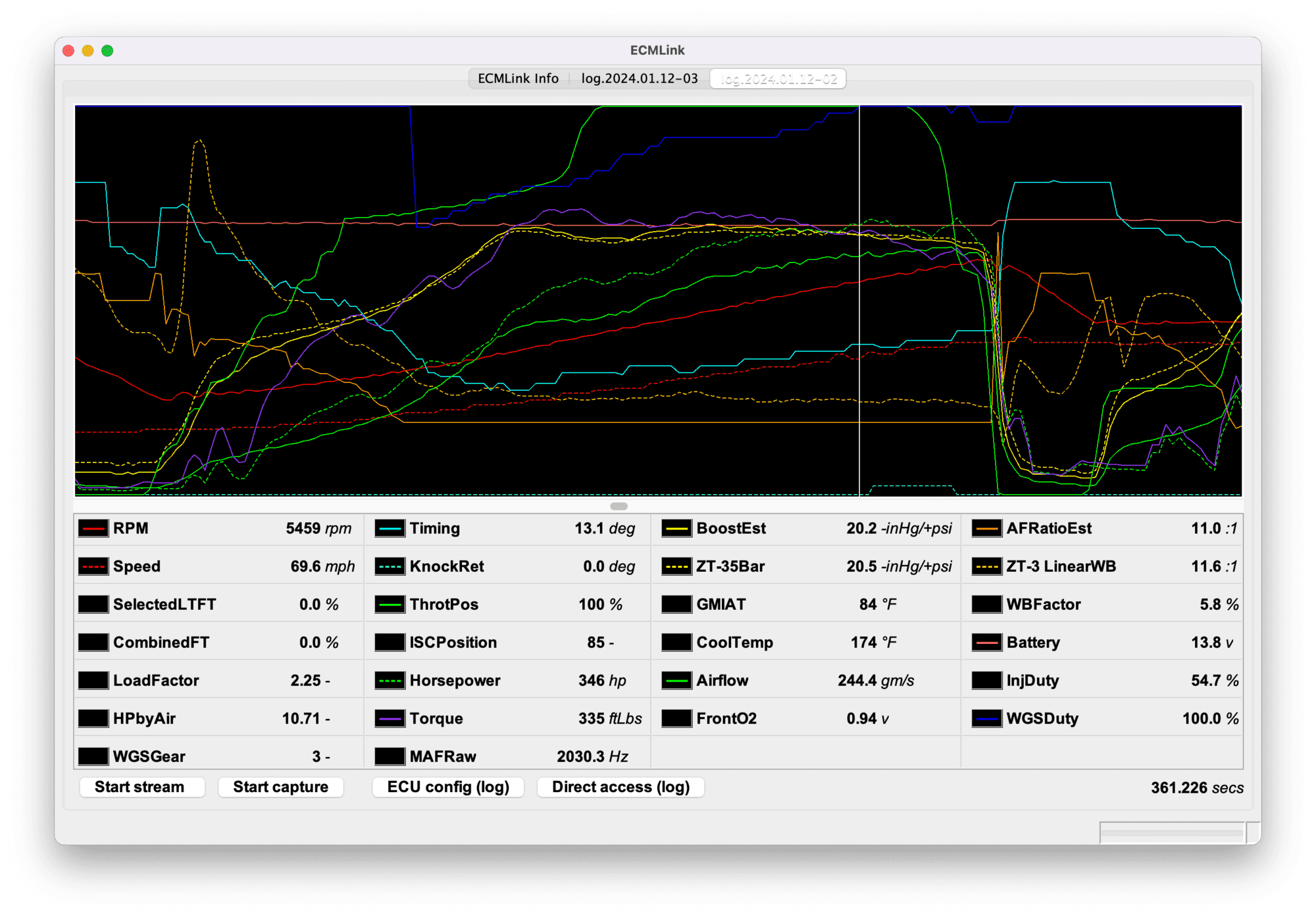Toggle the Airflow green trace swatch

(676, 681)
